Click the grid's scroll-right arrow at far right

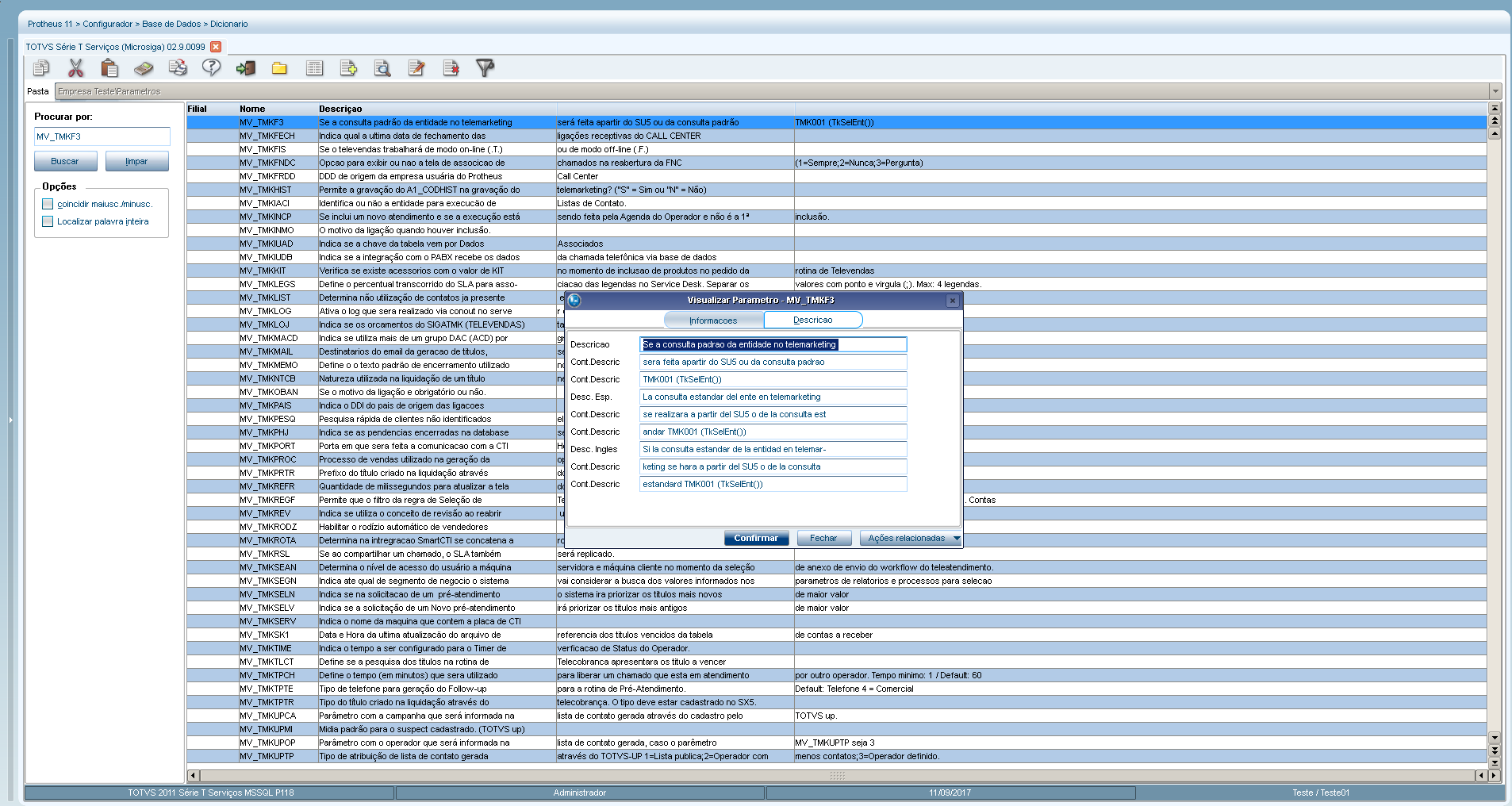[x=1494, y=775]
